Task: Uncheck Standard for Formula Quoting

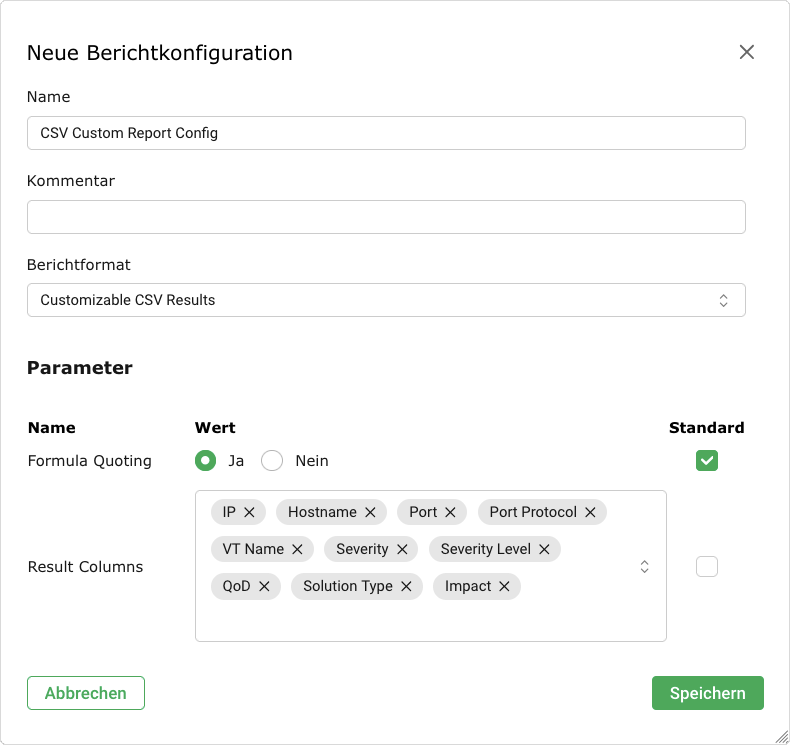Action: point(707,461)
